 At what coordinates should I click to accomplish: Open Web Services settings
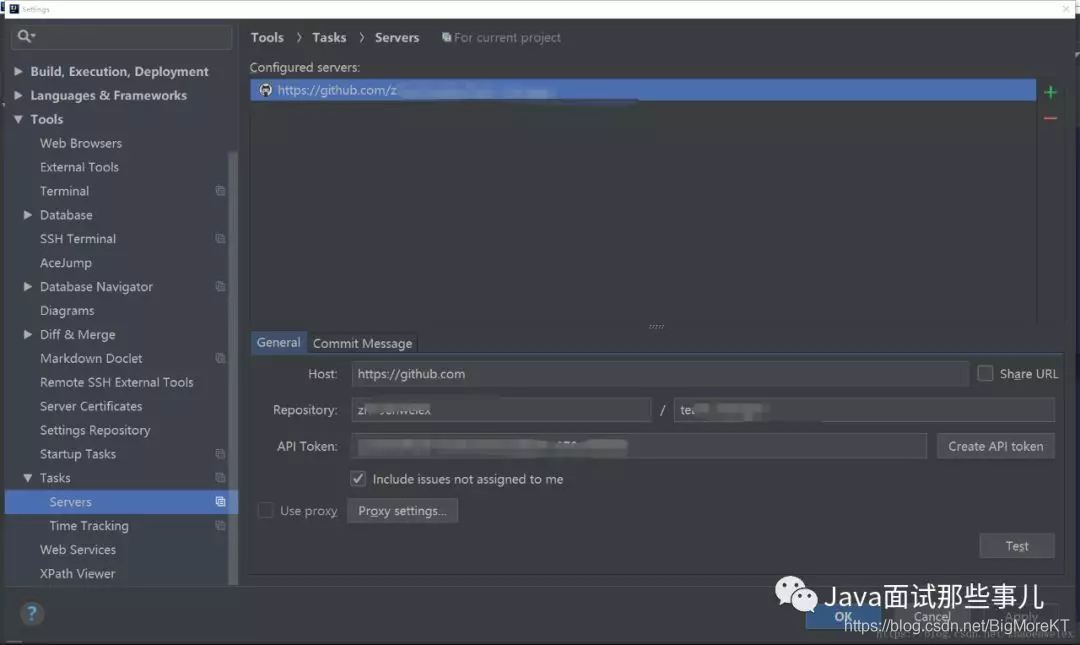[x=78, y=549]
